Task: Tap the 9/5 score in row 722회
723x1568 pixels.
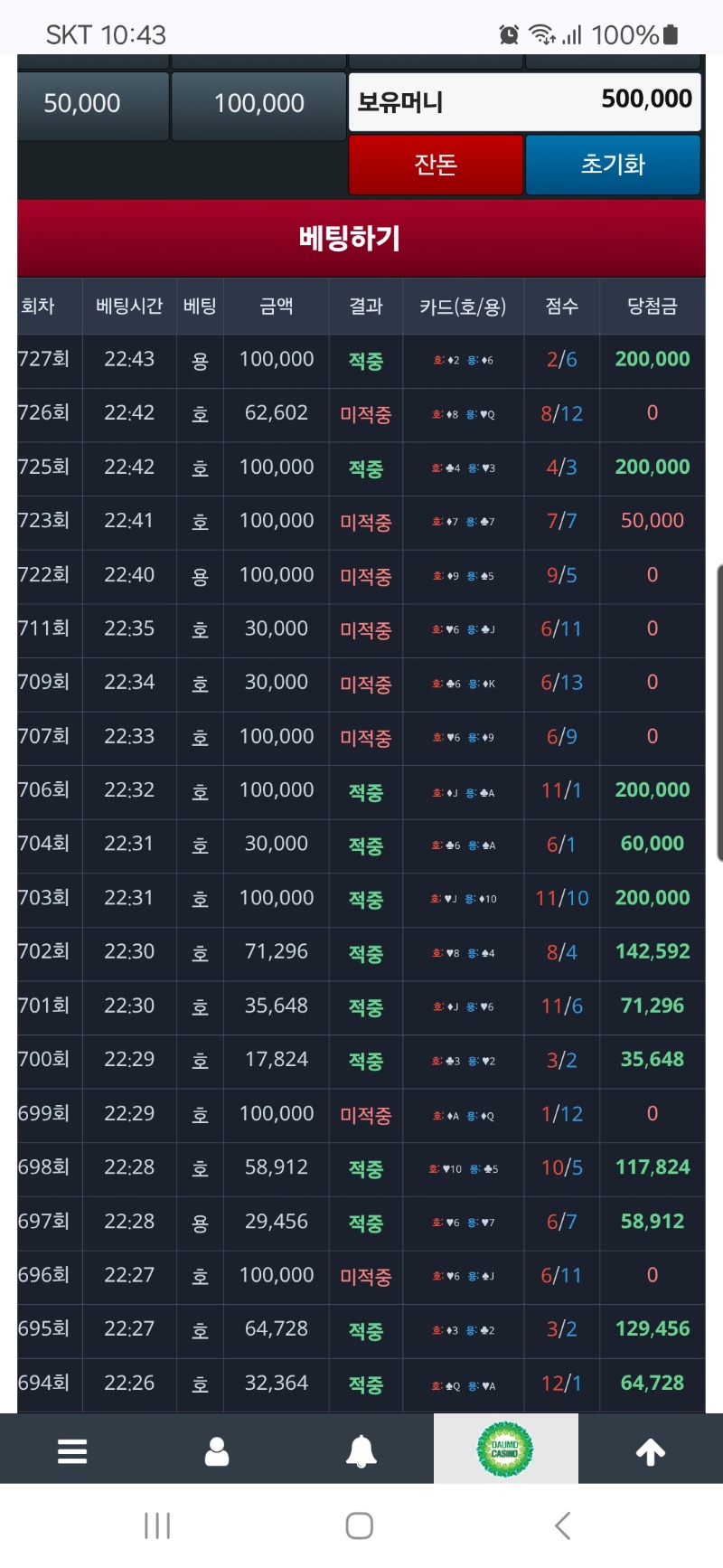Action: coord(562,575)
